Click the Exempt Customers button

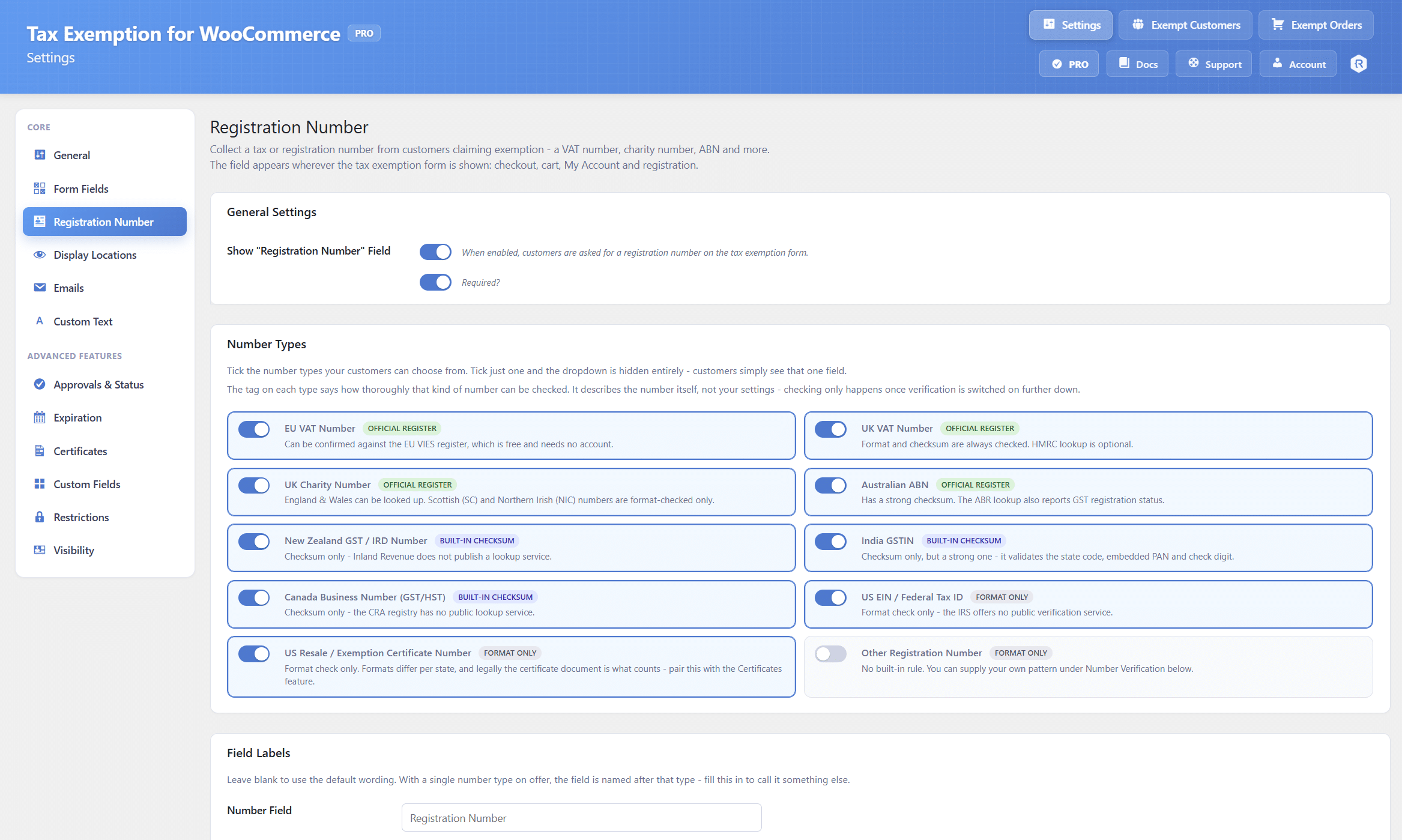[1185, 25]
